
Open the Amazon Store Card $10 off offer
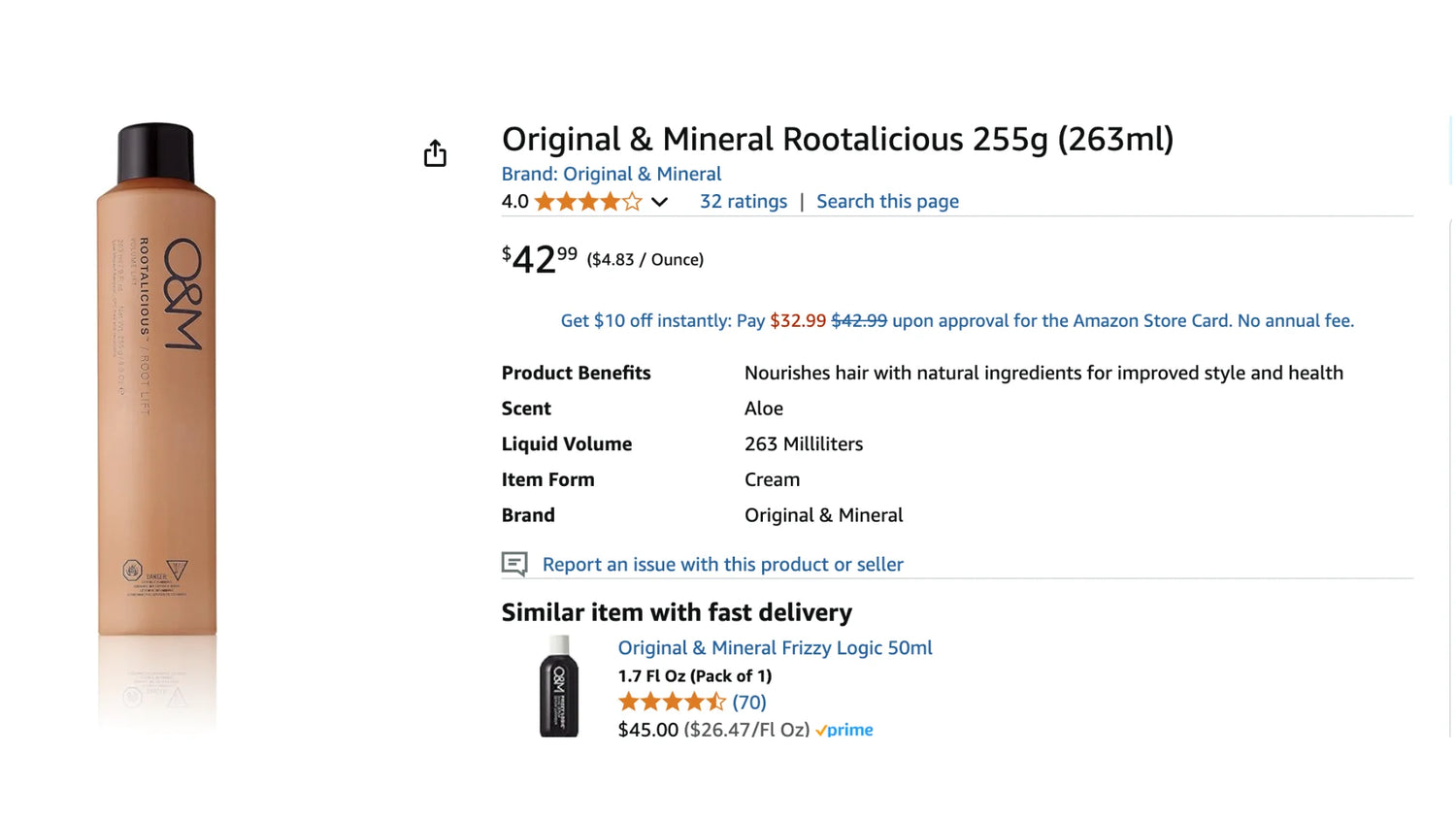(956, 320)
